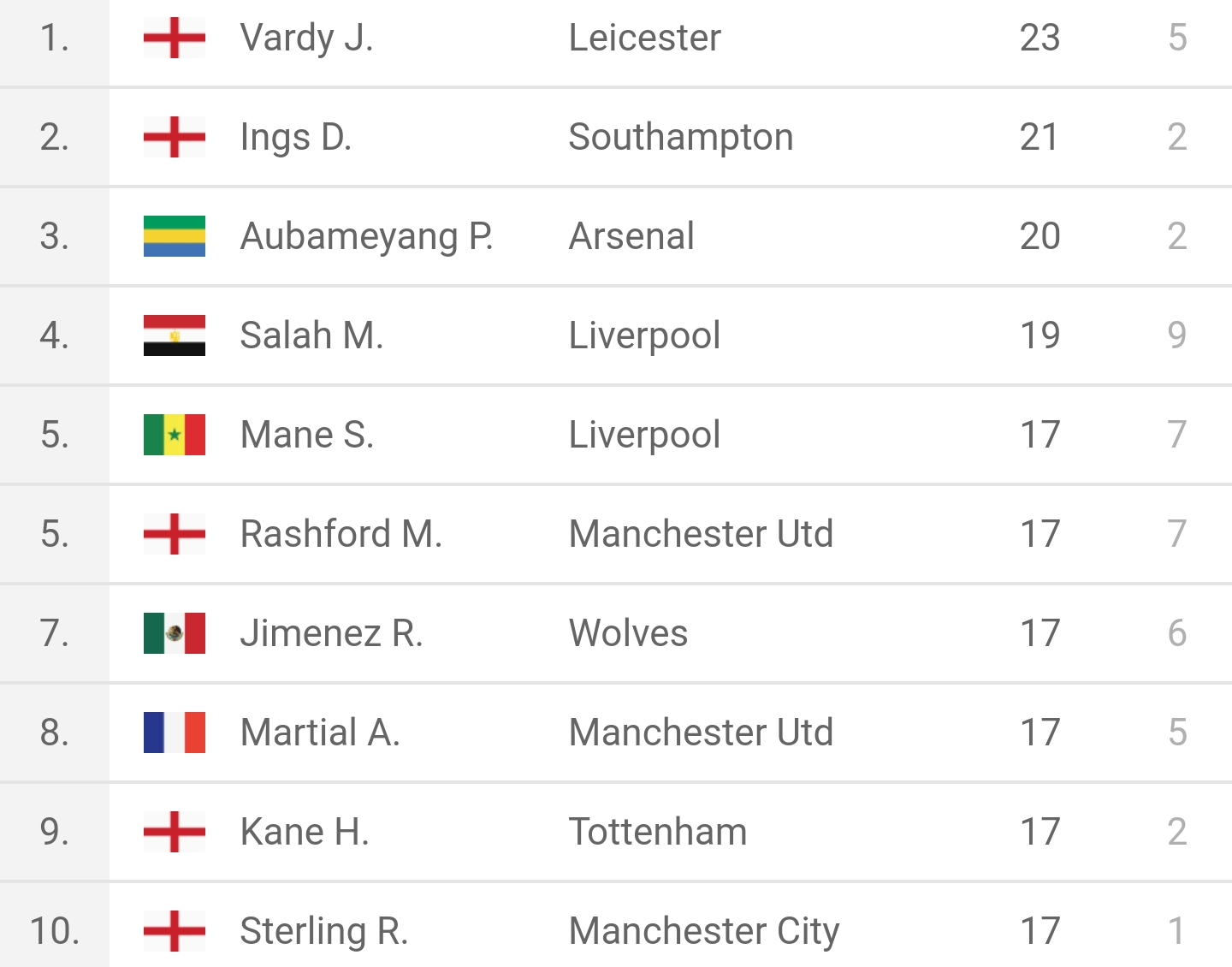Open the Leicester team link
Image resolution: width=1232 pixels, height=967 pixels.
(645, 38)
